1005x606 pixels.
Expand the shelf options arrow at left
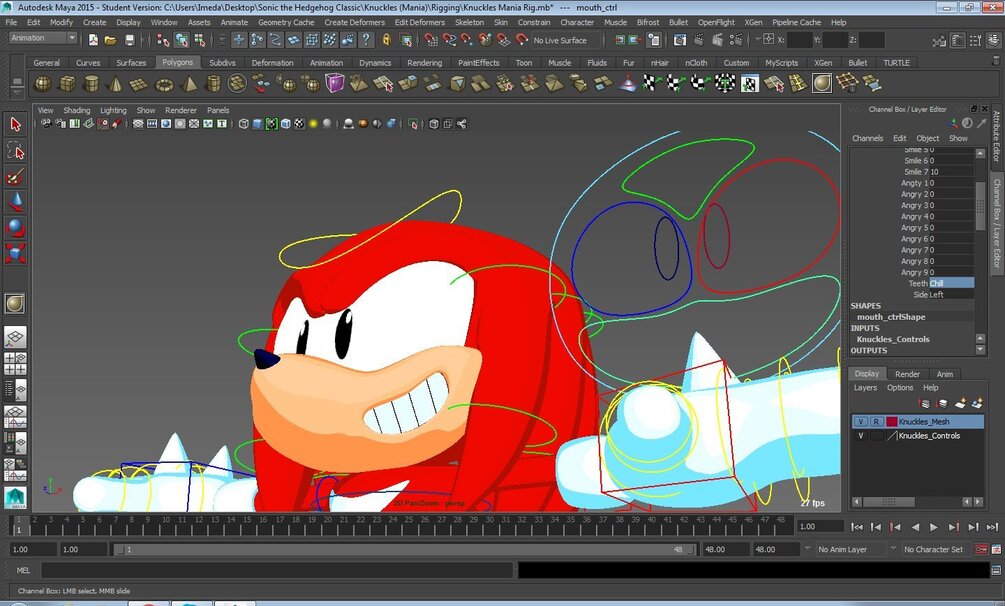pos(17,92)
